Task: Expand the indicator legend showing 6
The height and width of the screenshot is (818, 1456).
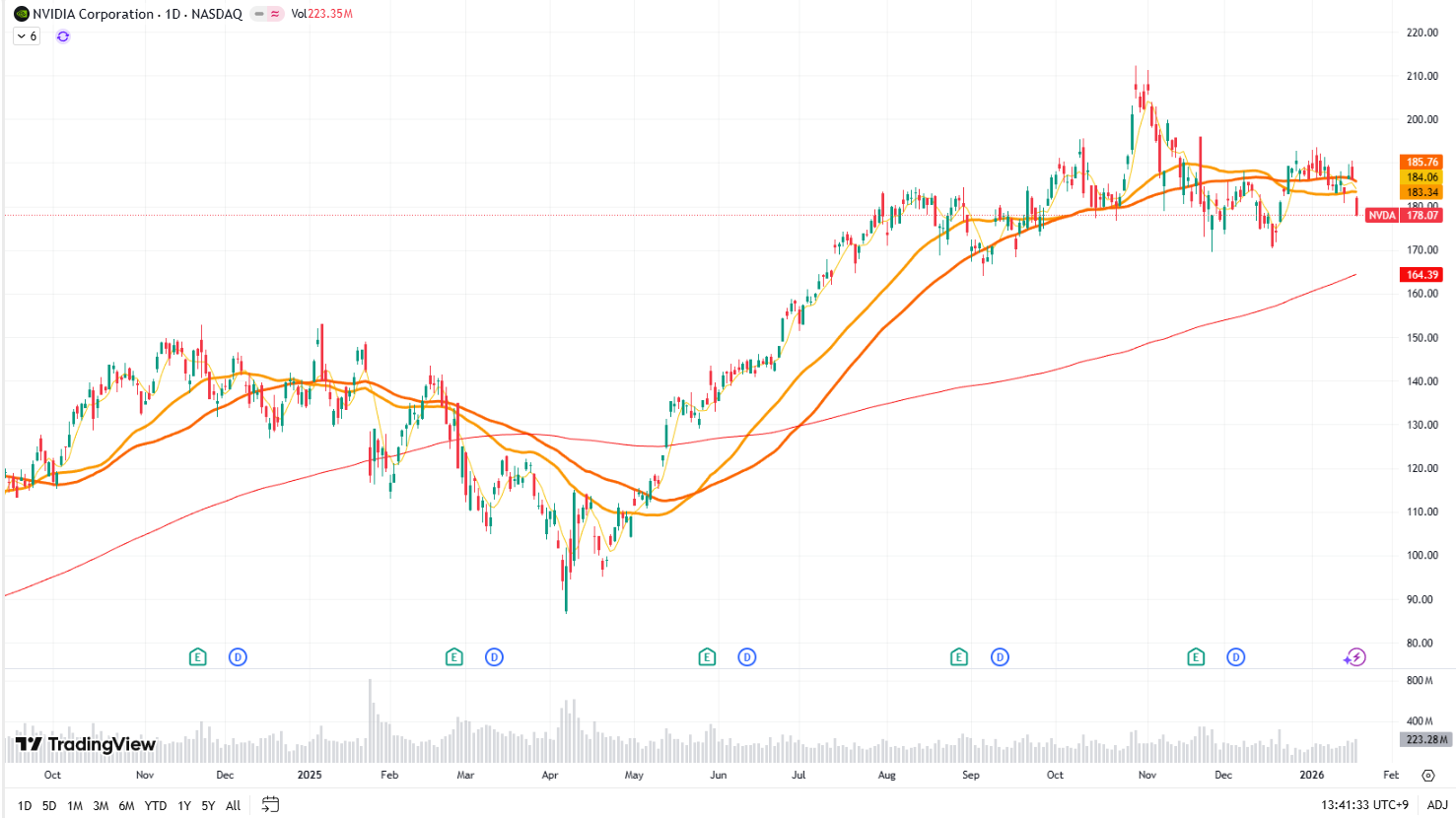Action: pos(27,36)
